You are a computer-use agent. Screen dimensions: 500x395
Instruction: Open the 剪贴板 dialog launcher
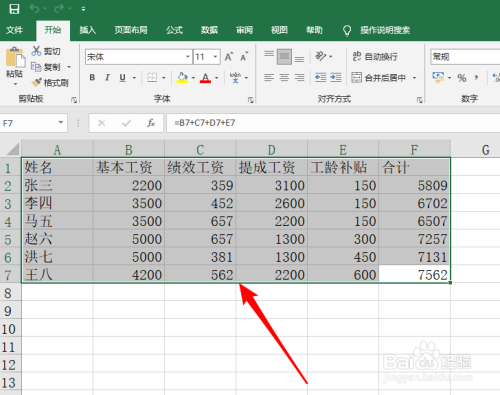74,100
